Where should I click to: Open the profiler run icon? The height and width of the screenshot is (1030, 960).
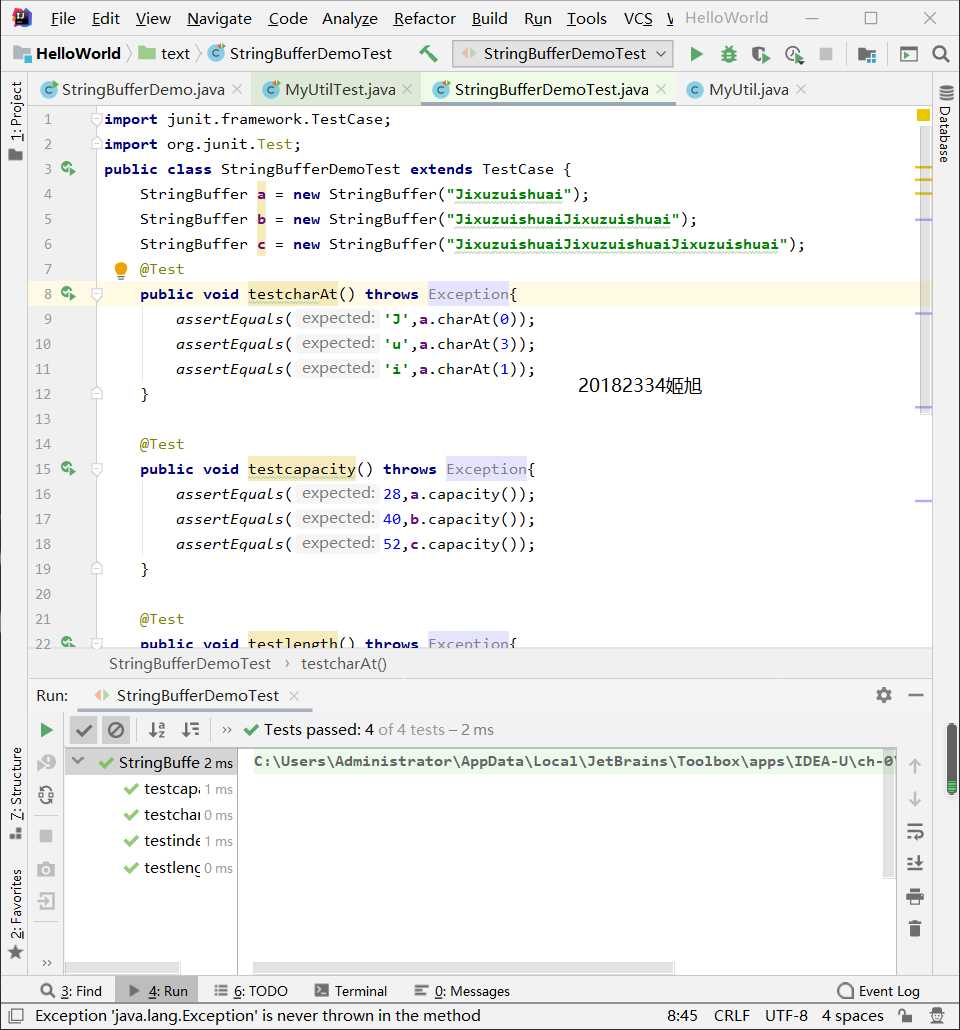tap(794, 54)
